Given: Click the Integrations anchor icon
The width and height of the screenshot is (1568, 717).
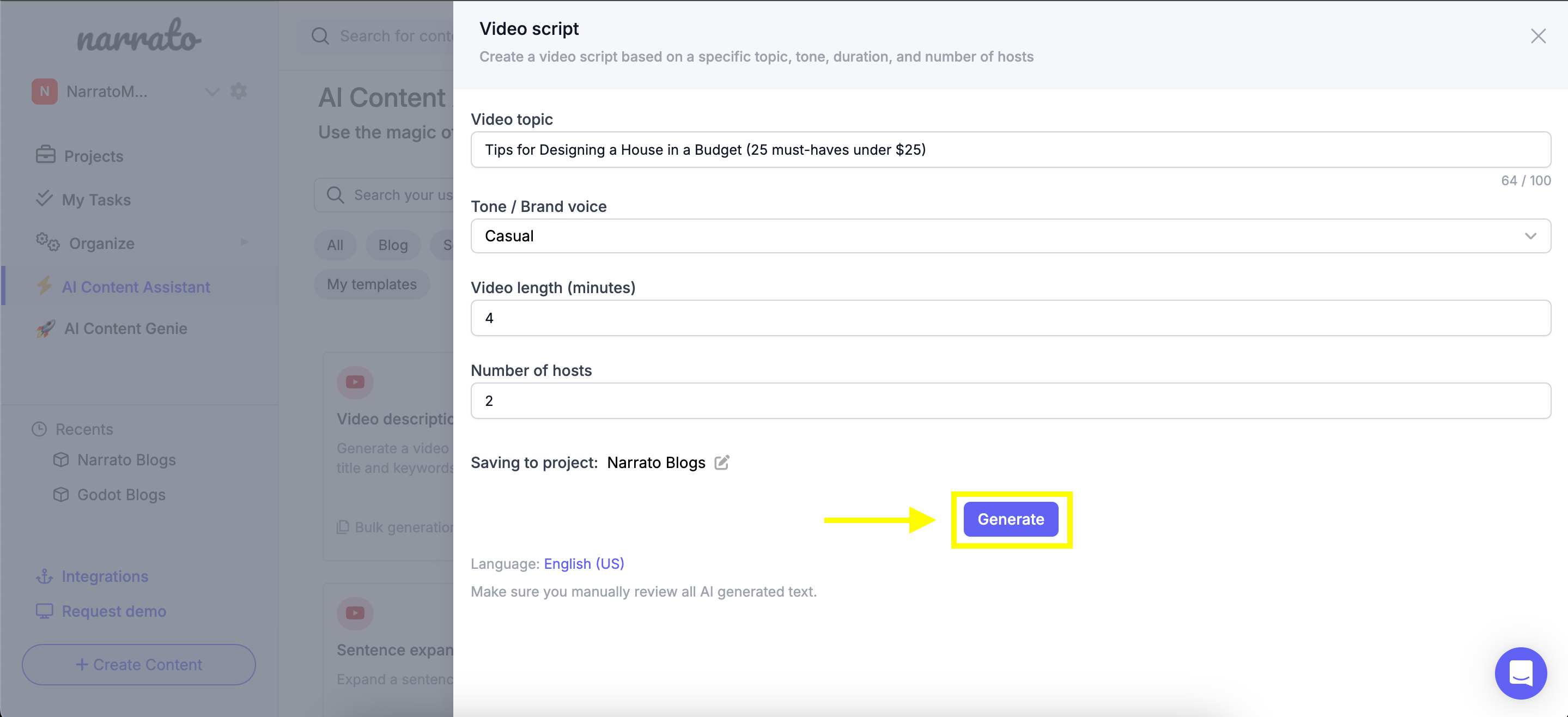Looking at the screenshot, I should click(45, 576).
